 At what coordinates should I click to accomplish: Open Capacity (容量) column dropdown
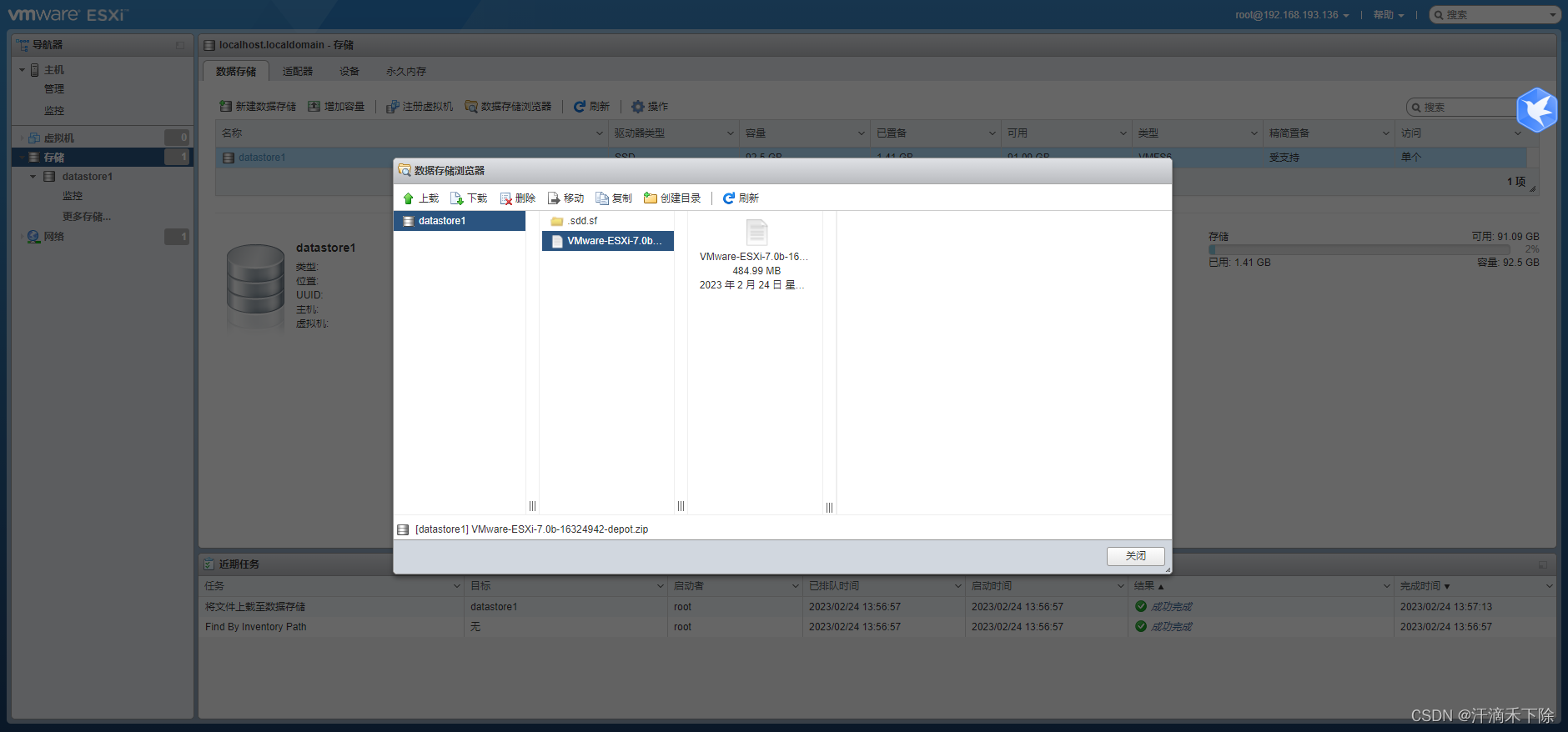[x=861, y=133]
